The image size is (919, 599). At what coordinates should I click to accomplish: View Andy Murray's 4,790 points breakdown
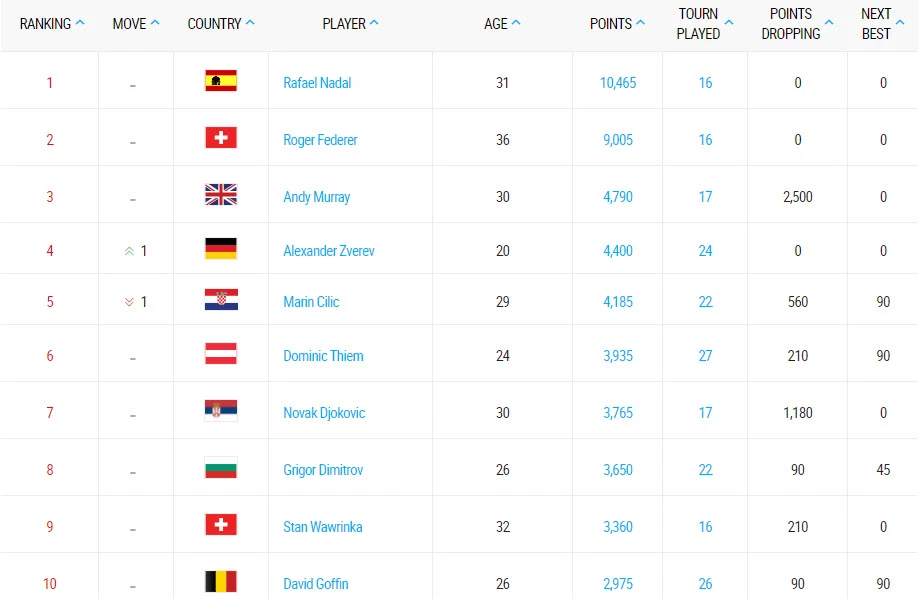(618, 197)
